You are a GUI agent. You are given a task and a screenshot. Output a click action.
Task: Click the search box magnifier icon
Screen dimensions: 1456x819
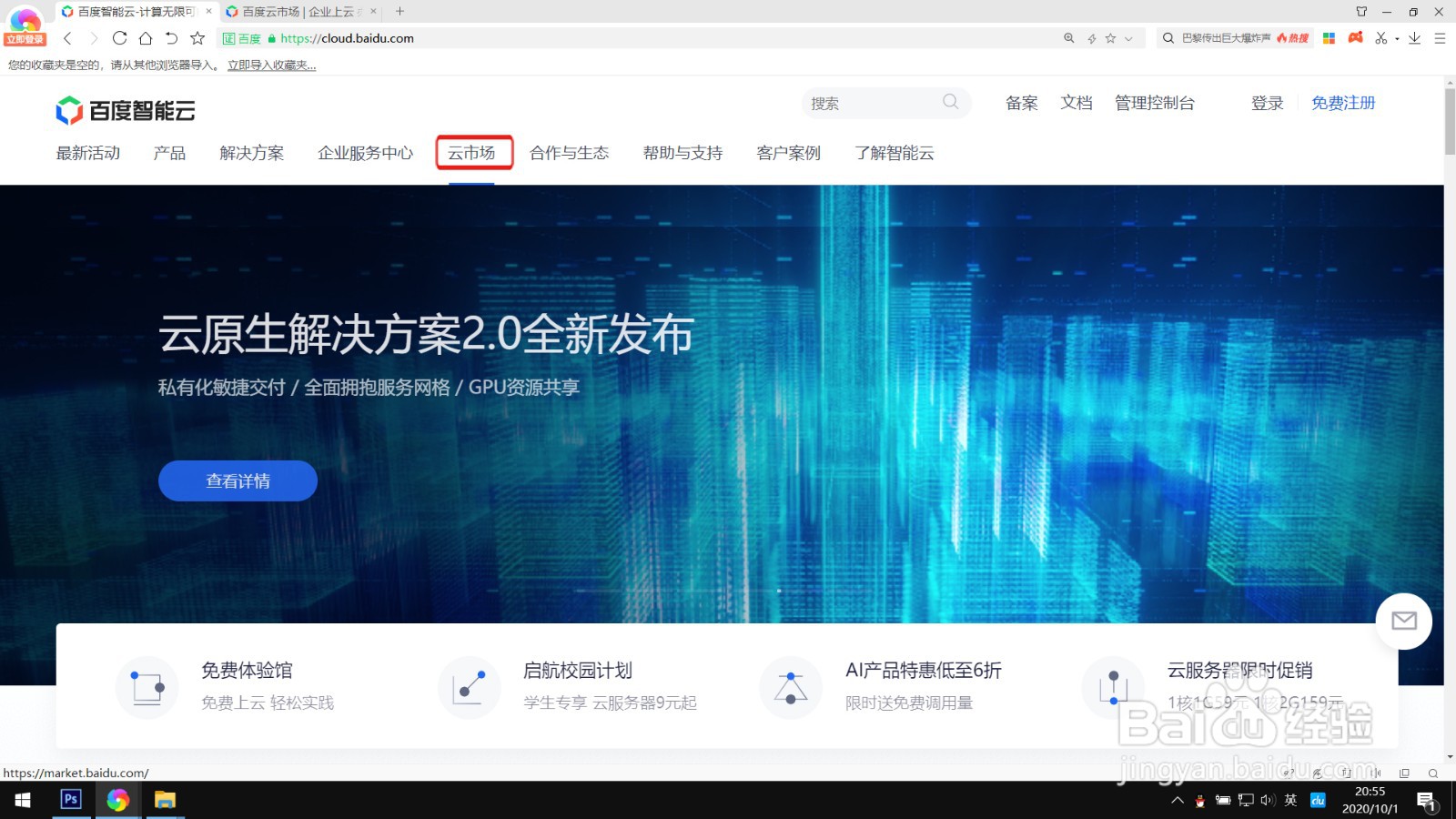[1168, 38]
